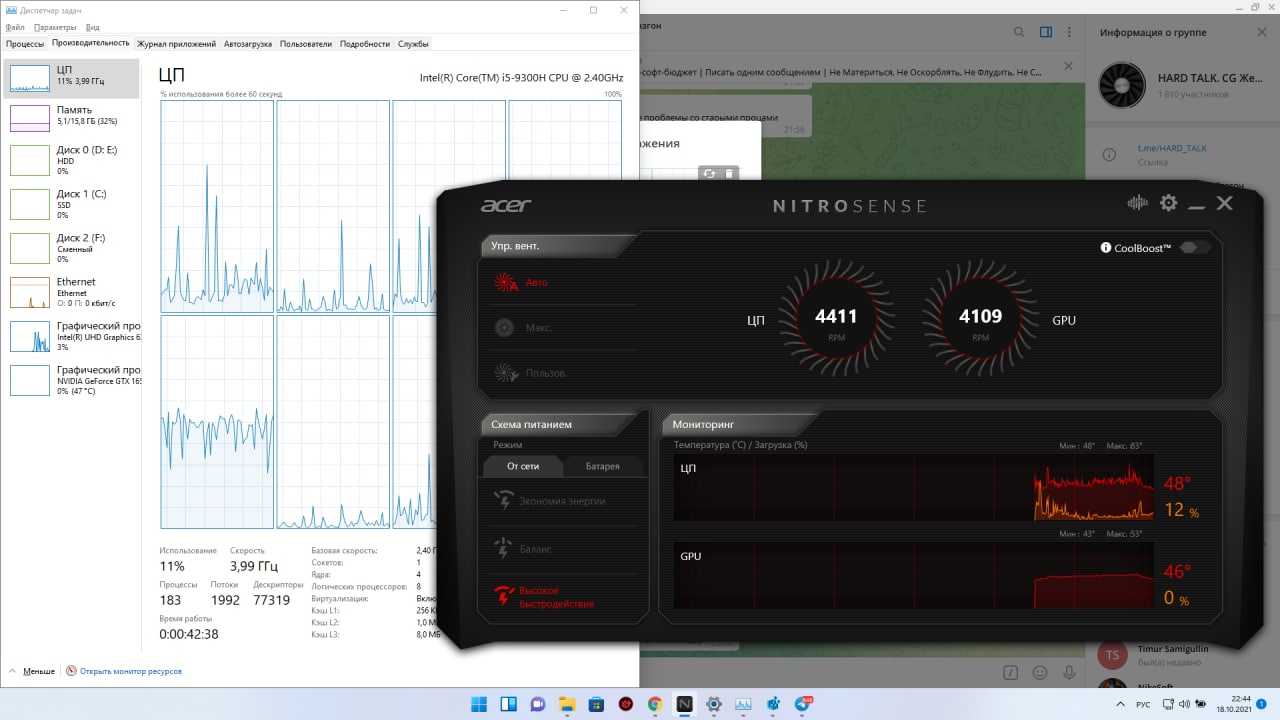Click emoji icon in Telegram message bar
This screenshot has height=720, width=1280.
click(x=1040, y=673)
